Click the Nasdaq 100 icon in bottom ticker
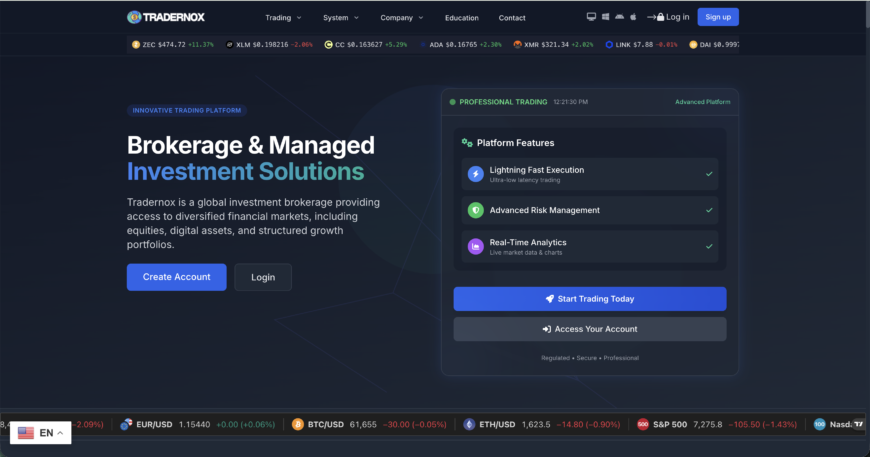The image size is (870, 457). click(x=820, y=424)
